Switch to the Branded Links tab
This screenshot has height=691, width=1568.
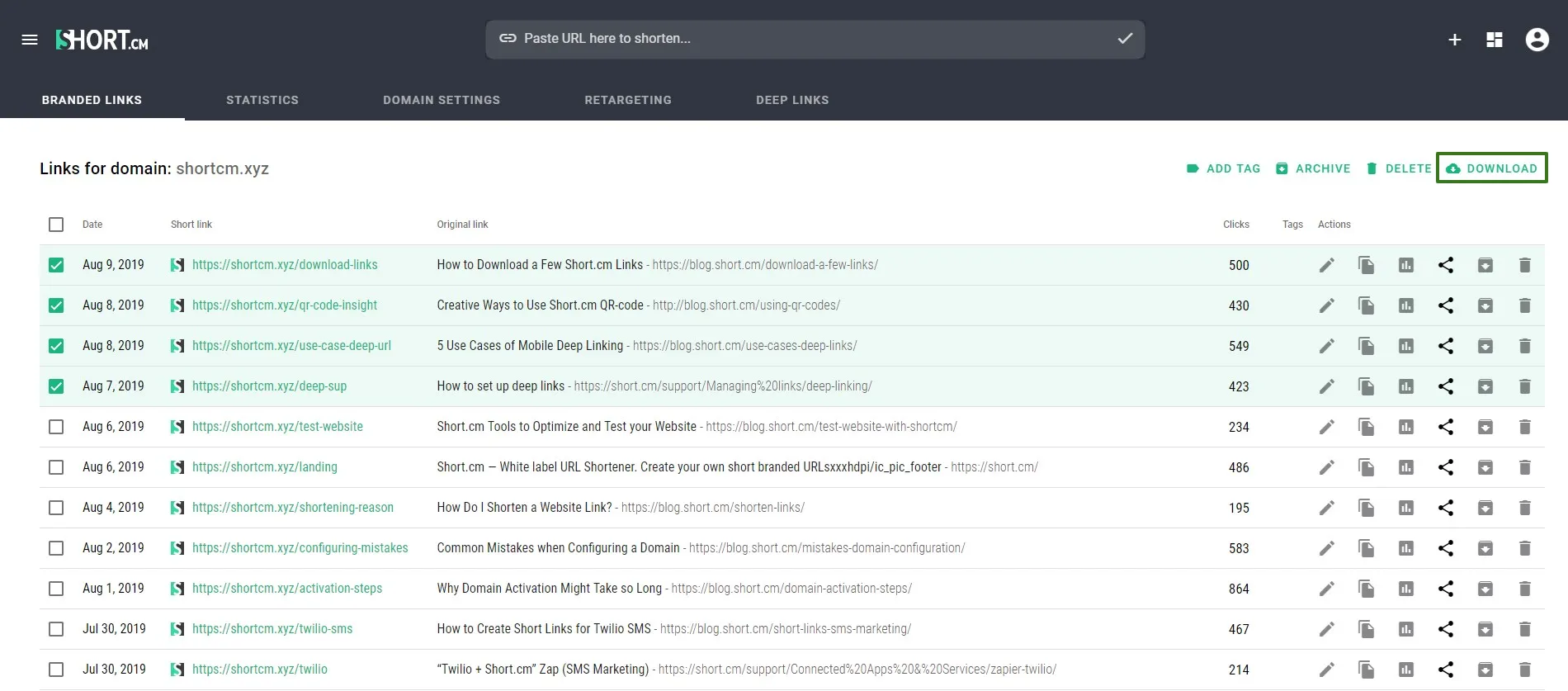(92, 100)
